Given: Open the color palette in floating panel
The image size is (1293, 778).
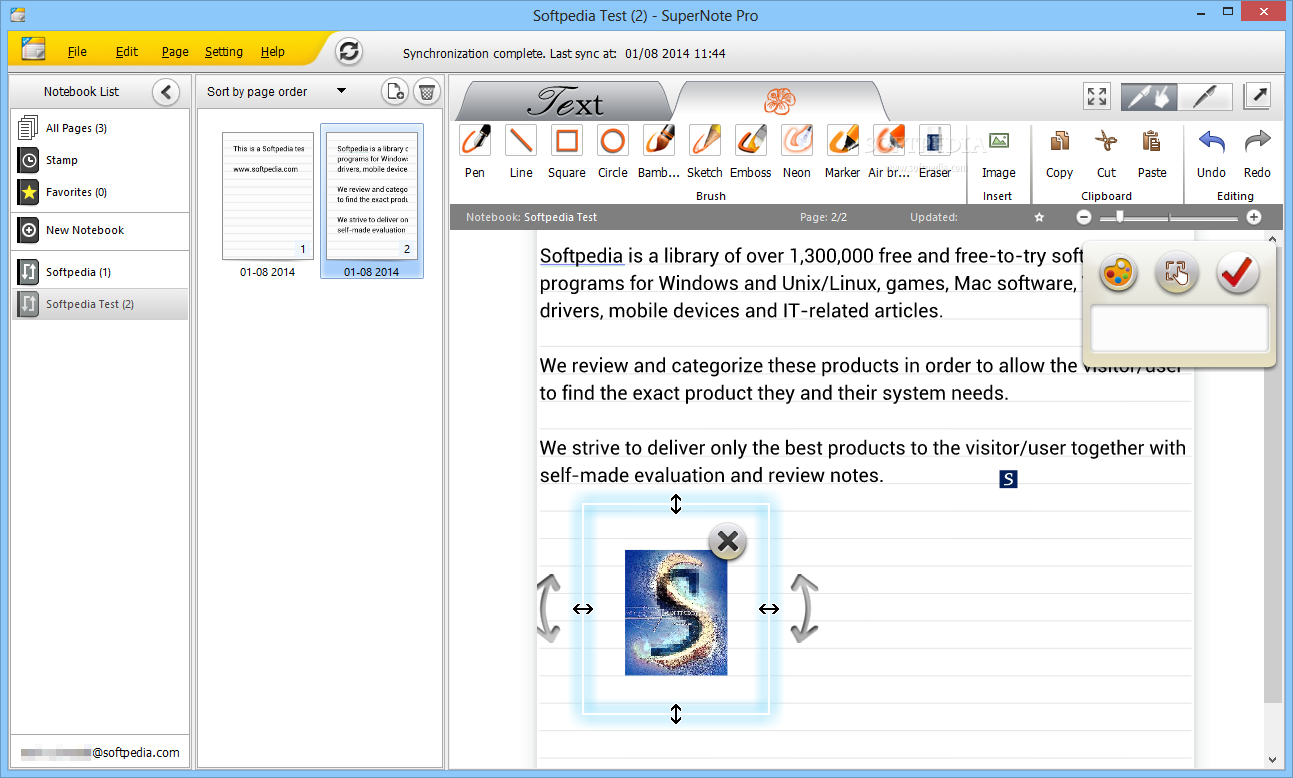Looking at the screenshot, I should pyautogui.click(x=1119, y=273).
